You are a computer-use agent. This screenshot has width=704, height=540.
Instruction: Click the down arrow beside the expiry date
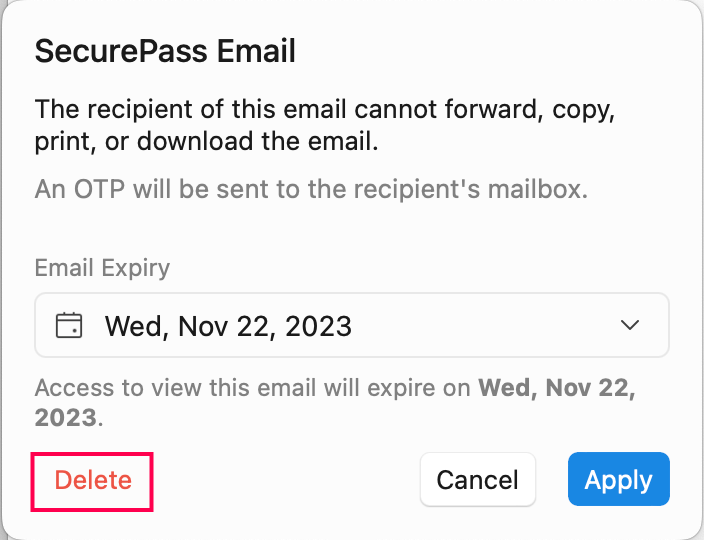[x=629, y=326]
